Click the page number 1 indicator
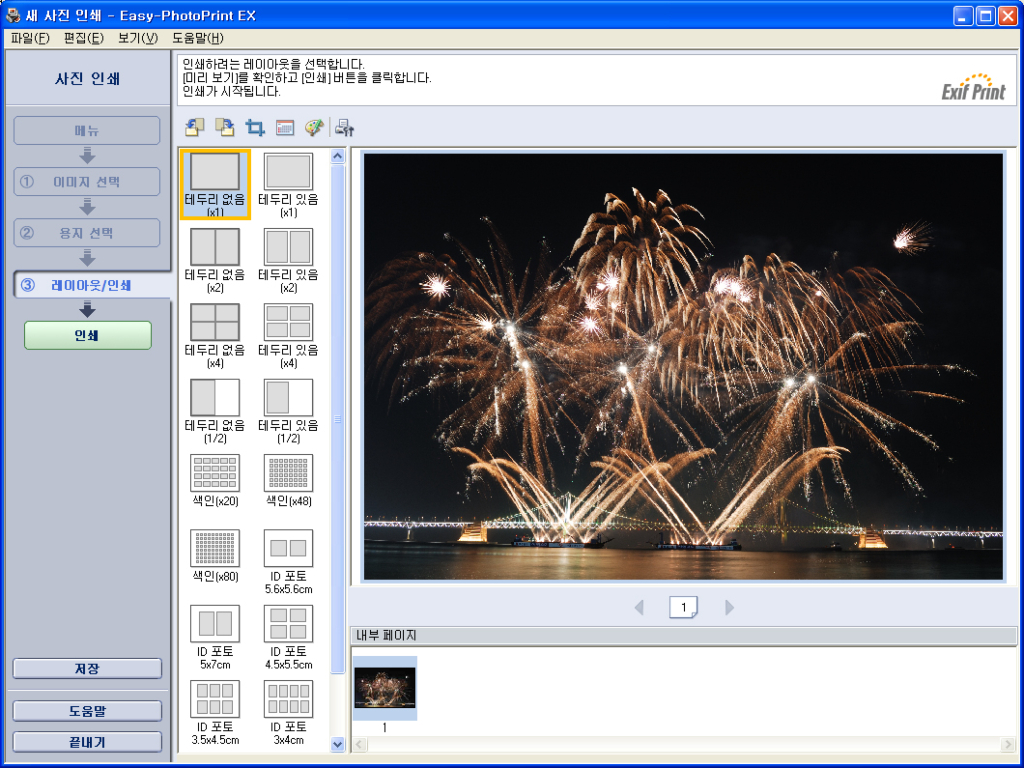This screenshot has height=768, width=1024. pyautogui.click(x=684, y=607)
